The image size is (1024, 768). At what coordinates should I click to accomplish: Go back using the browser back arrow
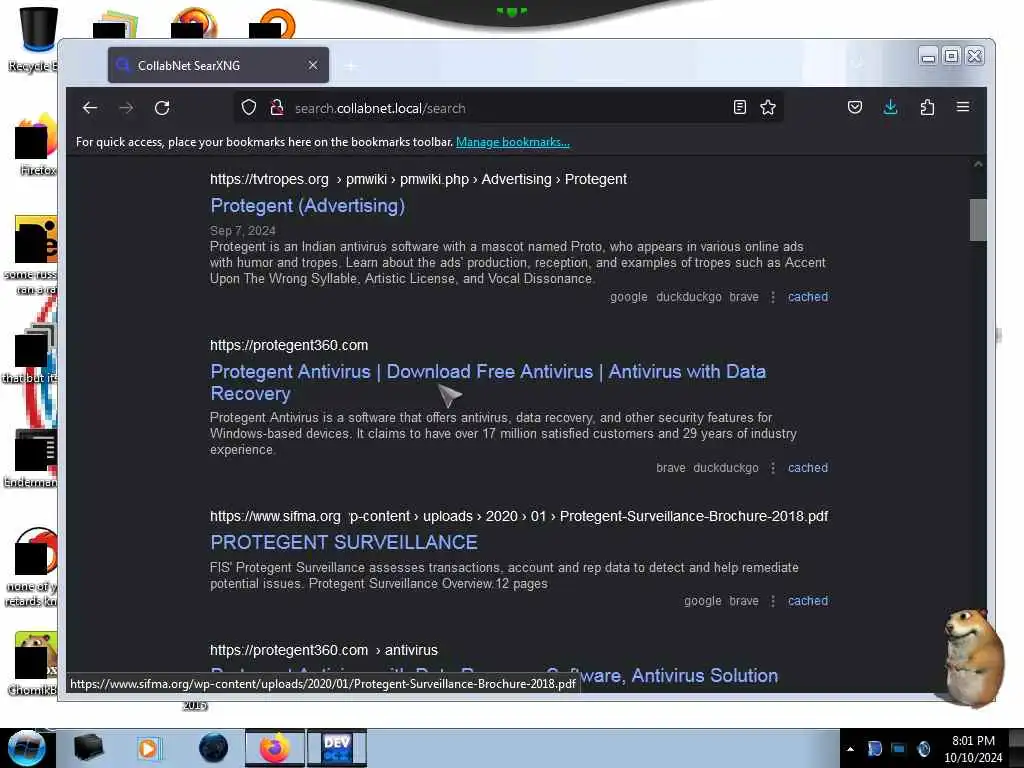pyautogui.click(x=90, y=108)
